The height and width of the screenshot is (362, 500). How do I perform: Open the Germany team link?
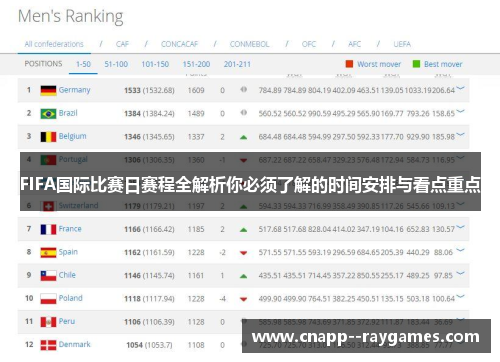click(74, 90)
